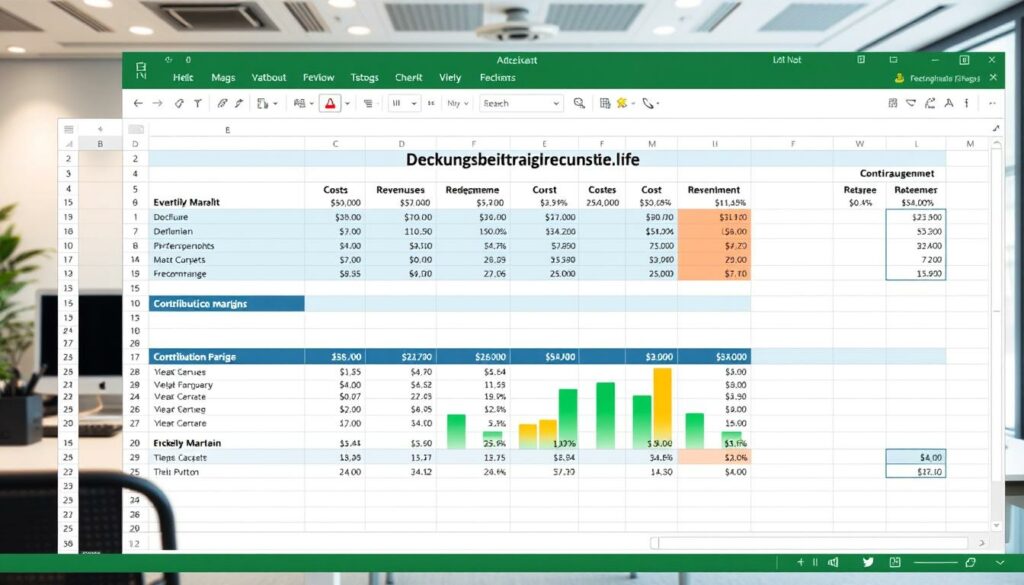Select the Doclure row label
1024x585 pixels.
[x=171, y=217]
